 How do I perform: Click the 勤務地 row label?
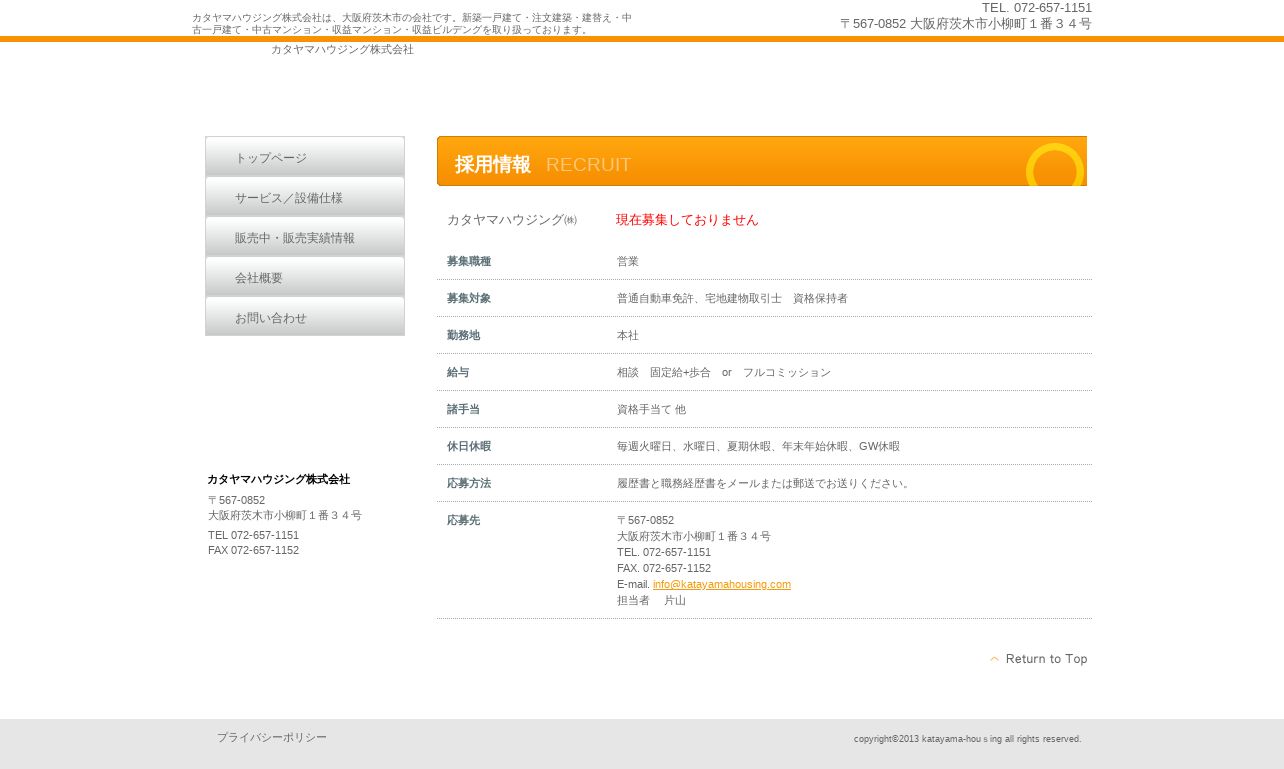(463, 335)
